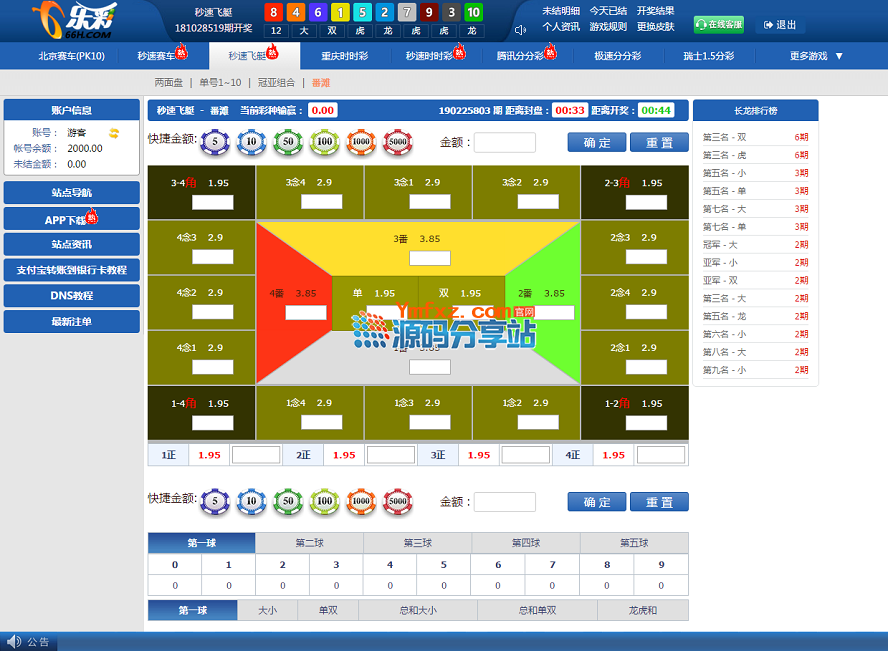
Task: Click the top 金额 amount input field
Action: pyautogui.click(x=504, y=143)
